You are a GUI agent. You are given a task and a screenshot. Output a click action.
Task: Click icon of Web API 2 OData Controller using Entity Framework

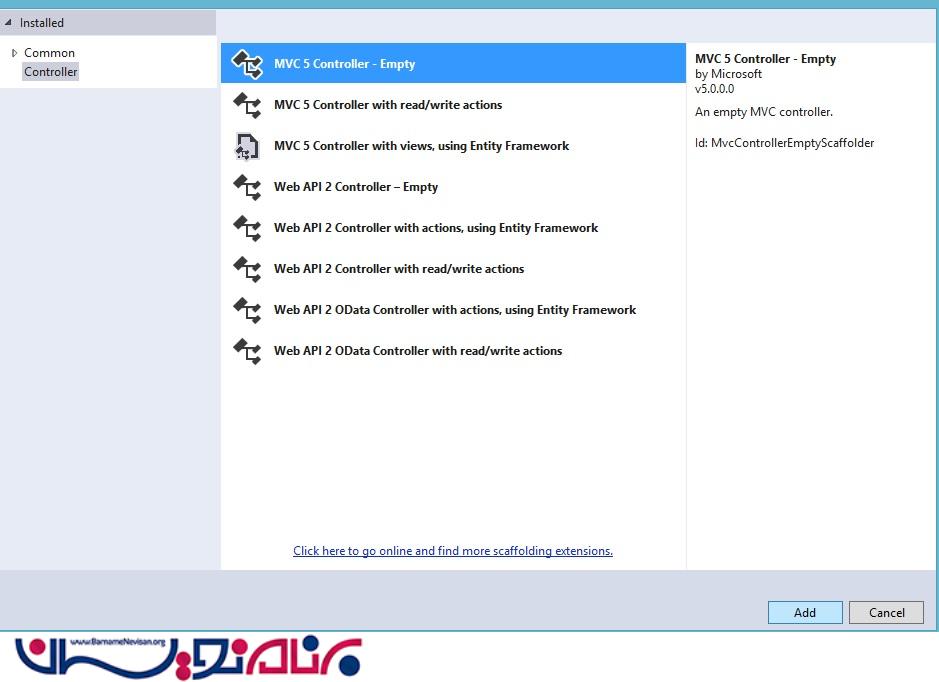[247, 310]
